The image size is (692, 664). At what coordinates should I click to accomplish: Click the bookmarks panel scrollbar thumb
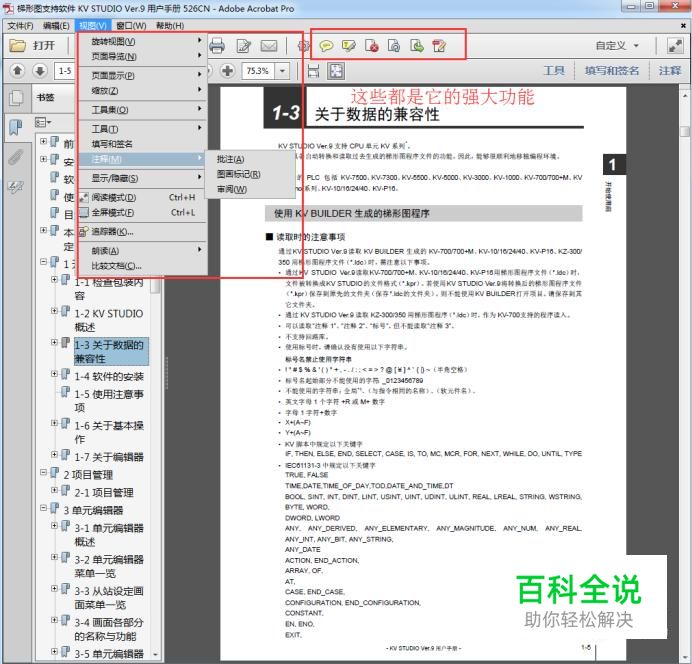coord(155,285)
